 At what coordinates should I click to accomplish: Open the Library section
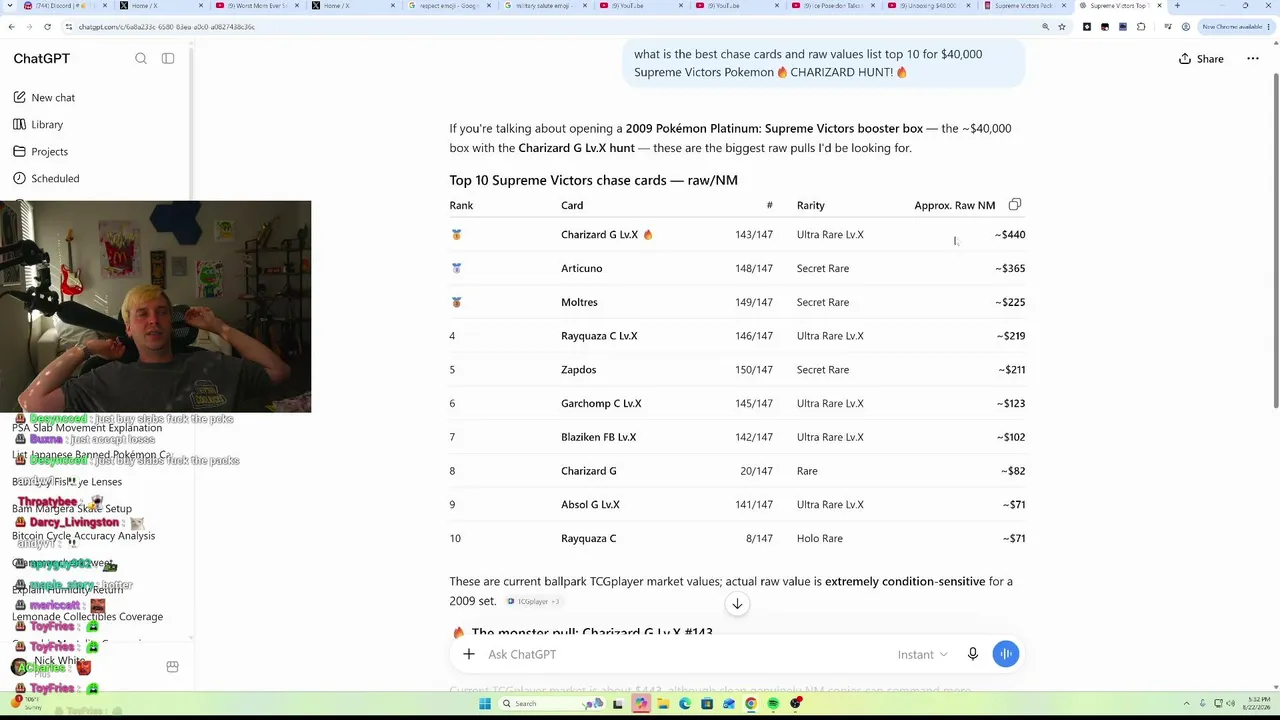pos(39,125)
